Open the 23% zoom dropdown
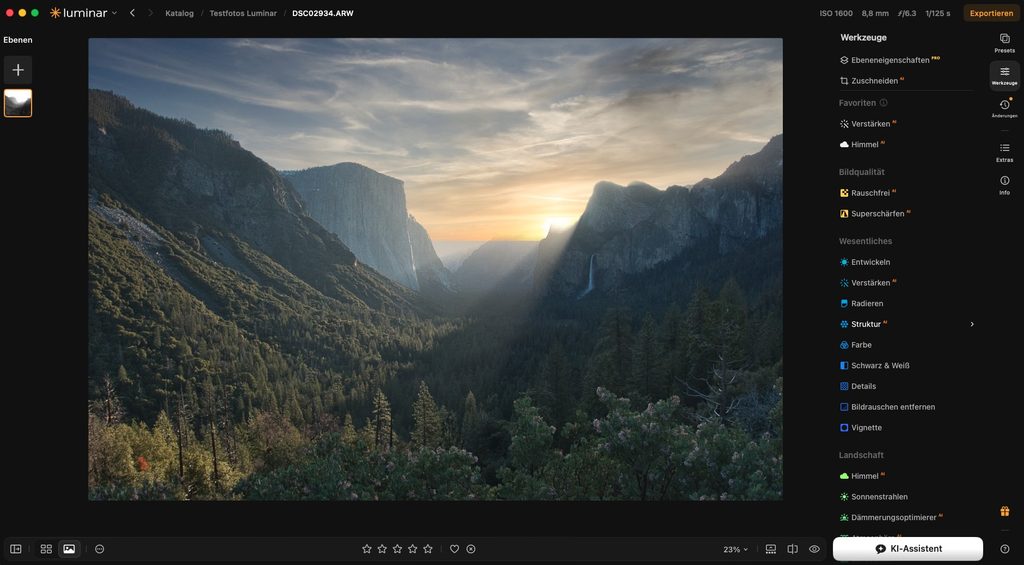Screen dimensions: 1024x565 735,550
